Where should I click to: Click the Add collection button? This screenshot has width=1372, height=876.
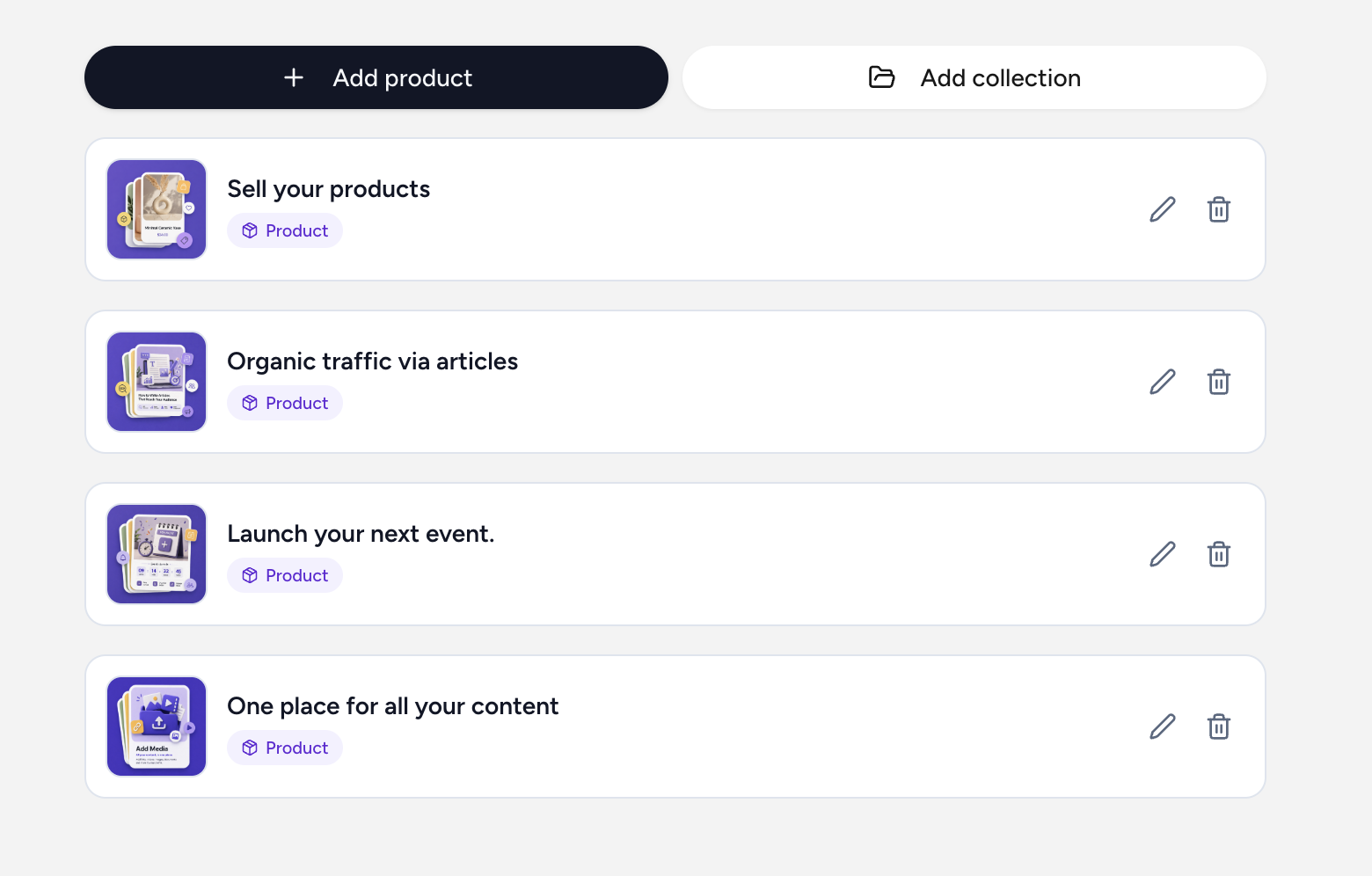[974, 77]
